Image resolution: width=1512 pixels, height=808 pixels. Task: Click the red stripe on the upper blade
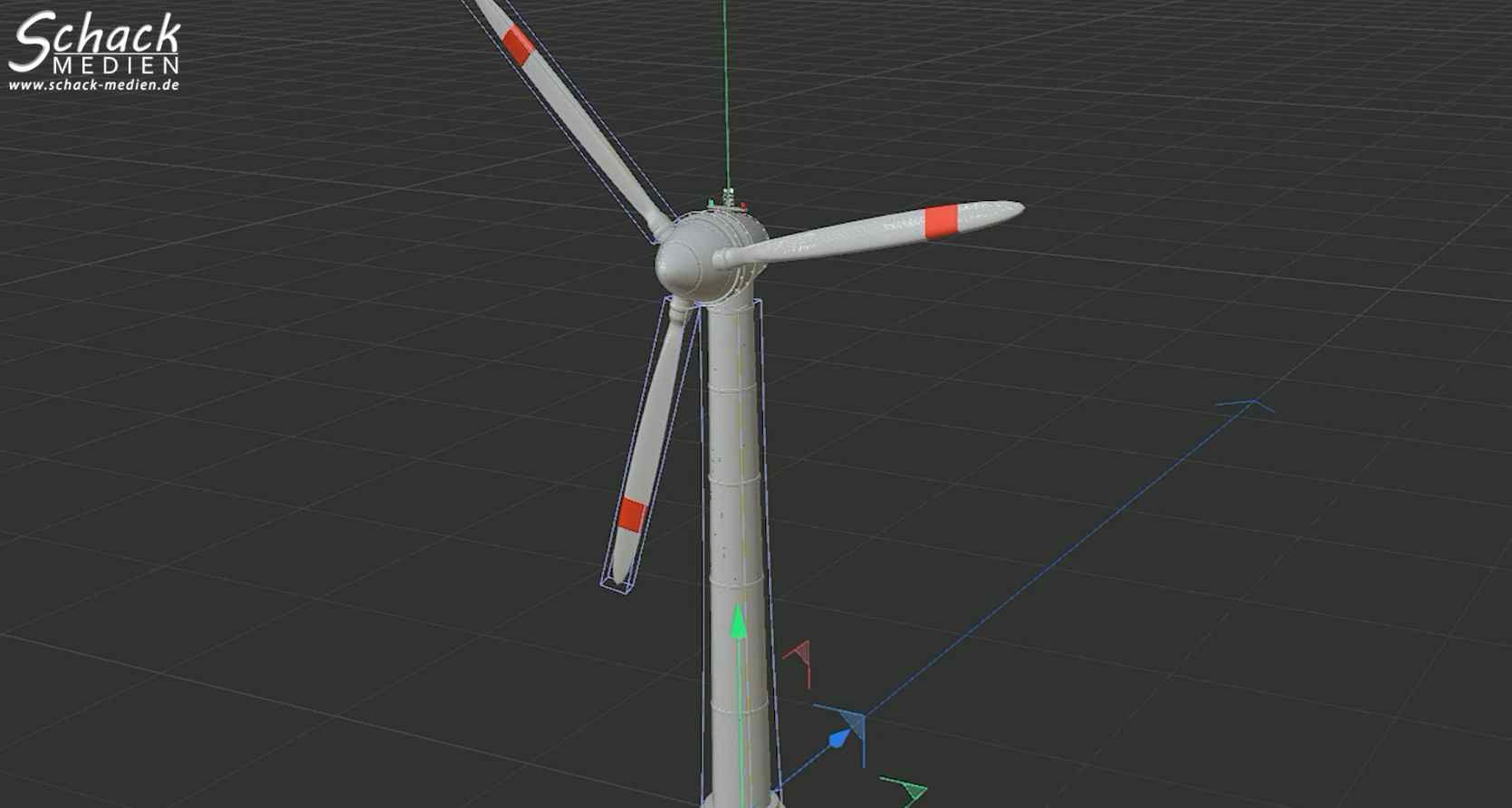517,44
